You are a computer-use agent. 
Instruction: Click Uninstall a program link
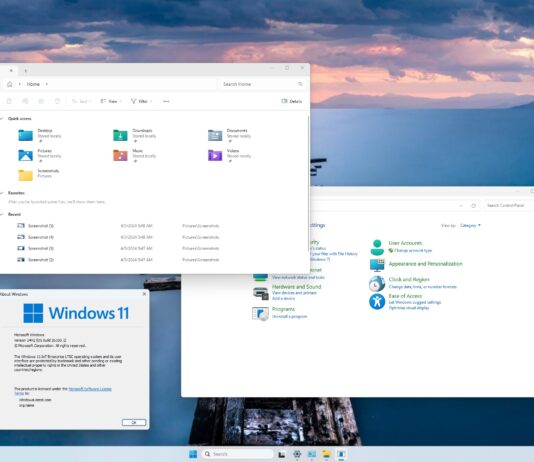pos(289,317)
